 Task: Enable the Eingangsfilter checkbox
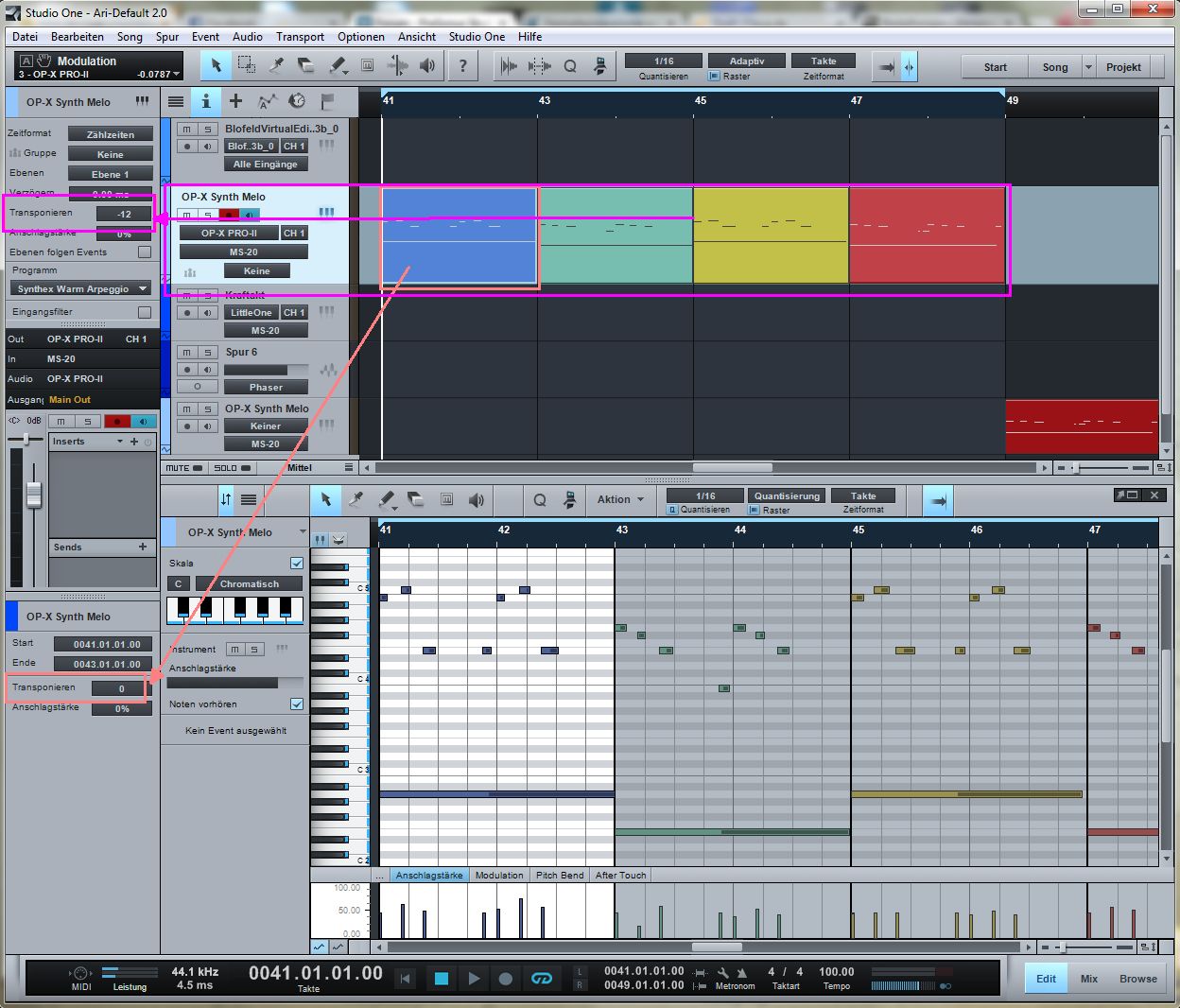tap(145, 312)
